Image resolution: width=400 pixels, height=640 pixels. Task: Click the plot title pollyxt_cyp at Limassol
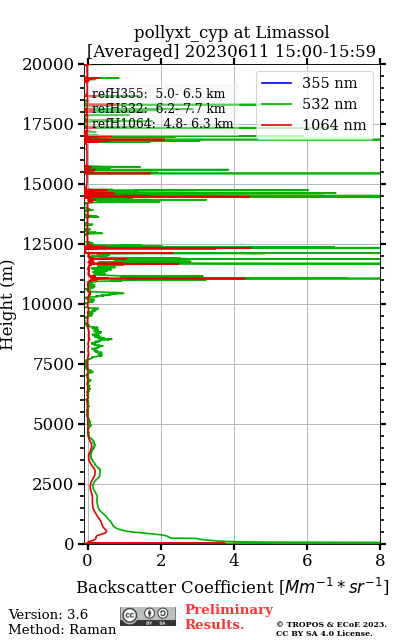[x=231, y=33]
